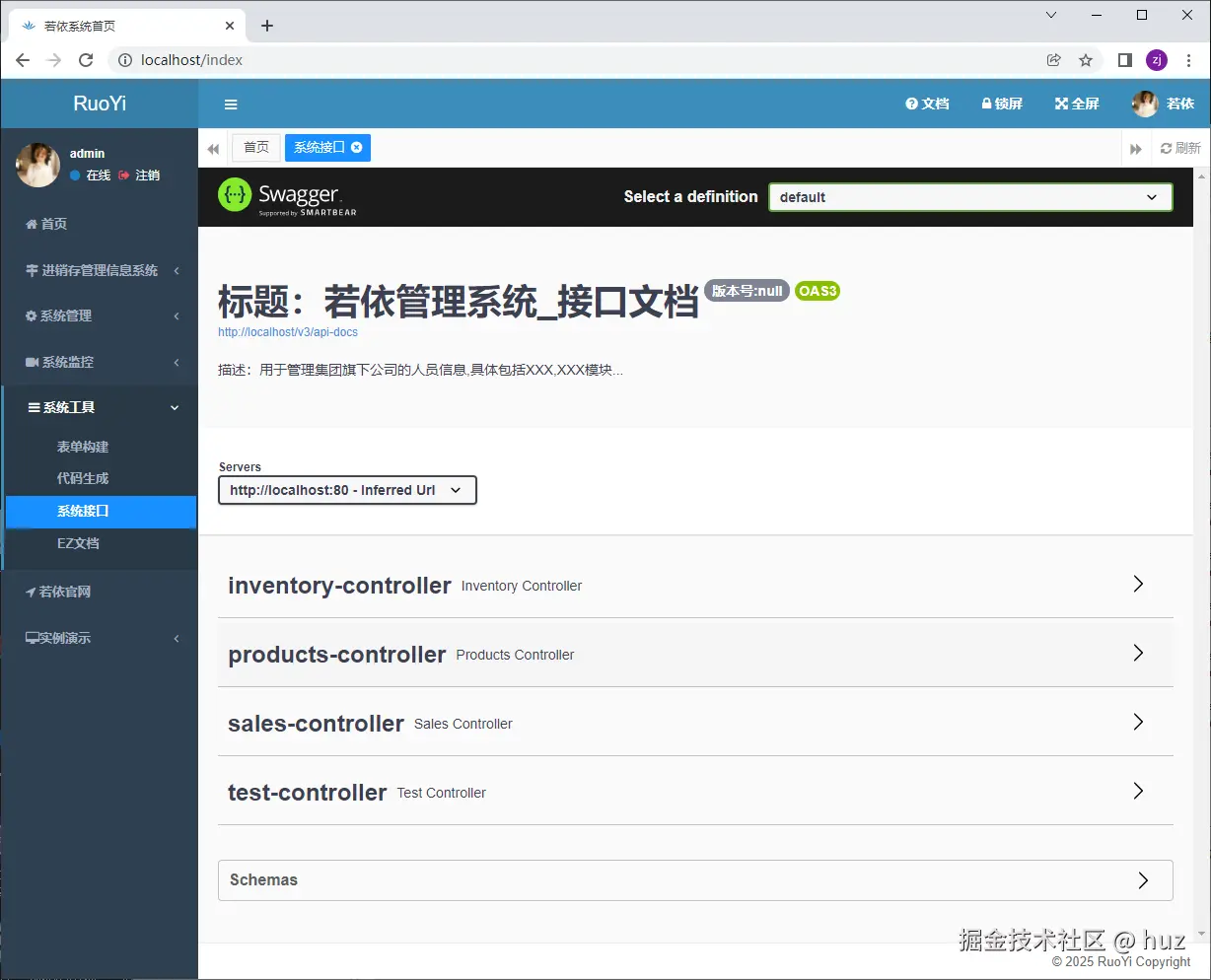Activate 锁屏 lock screen in header
Viewport: 1211px width, 980px height.
[1001, 104]
